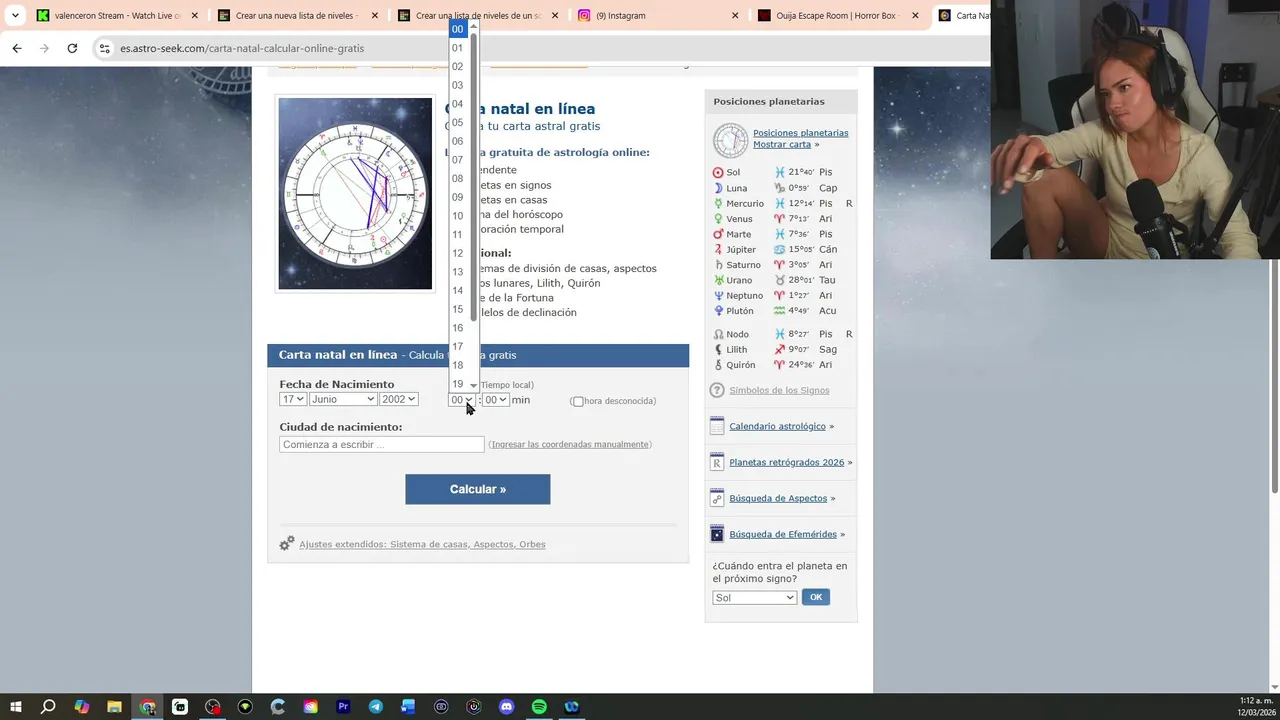Go back using the browser back arrow
This screenshot has width=1280, height=720.
point(17,48)
